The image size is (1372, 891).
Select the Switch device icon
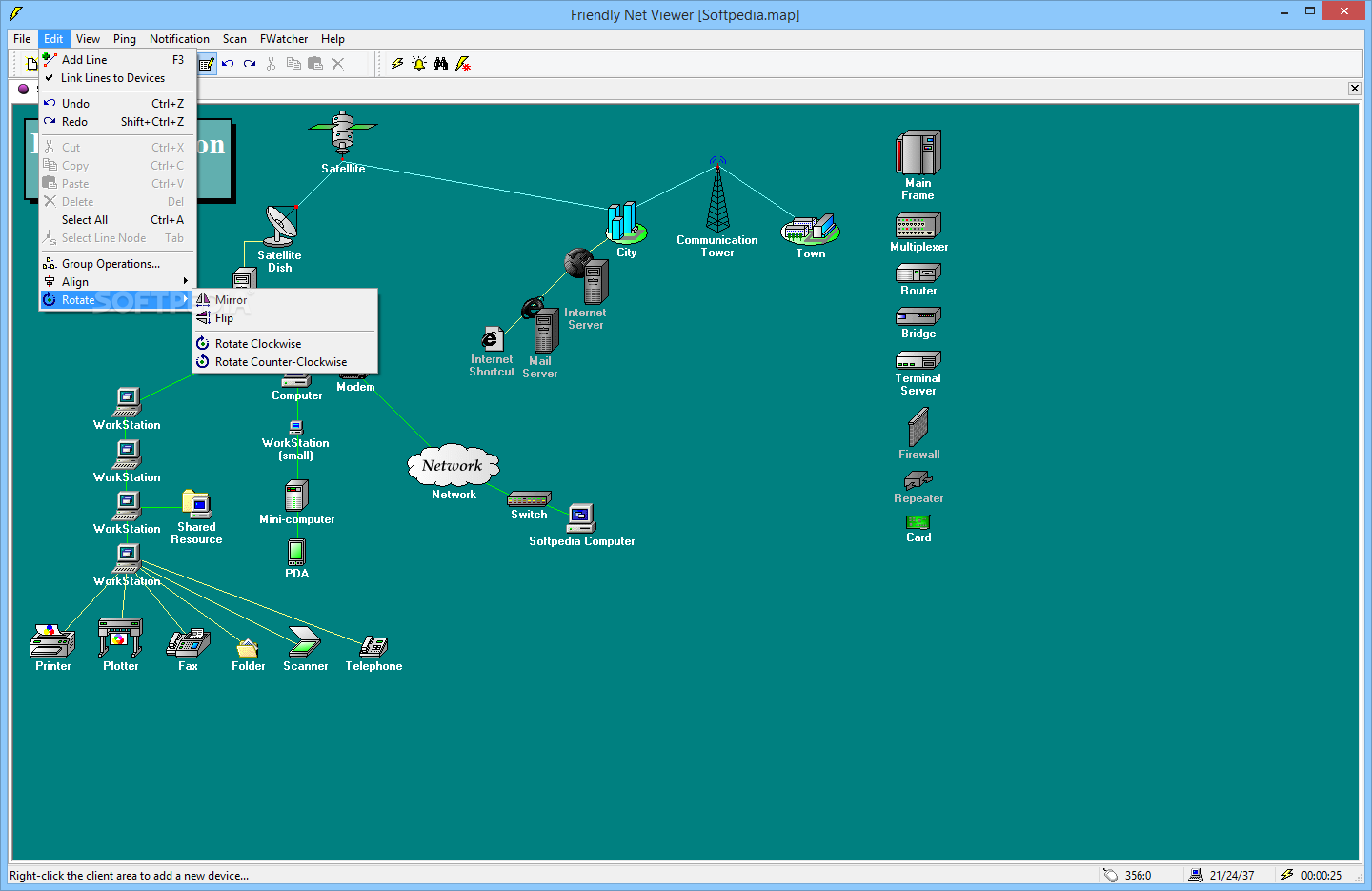click(529, 498)
